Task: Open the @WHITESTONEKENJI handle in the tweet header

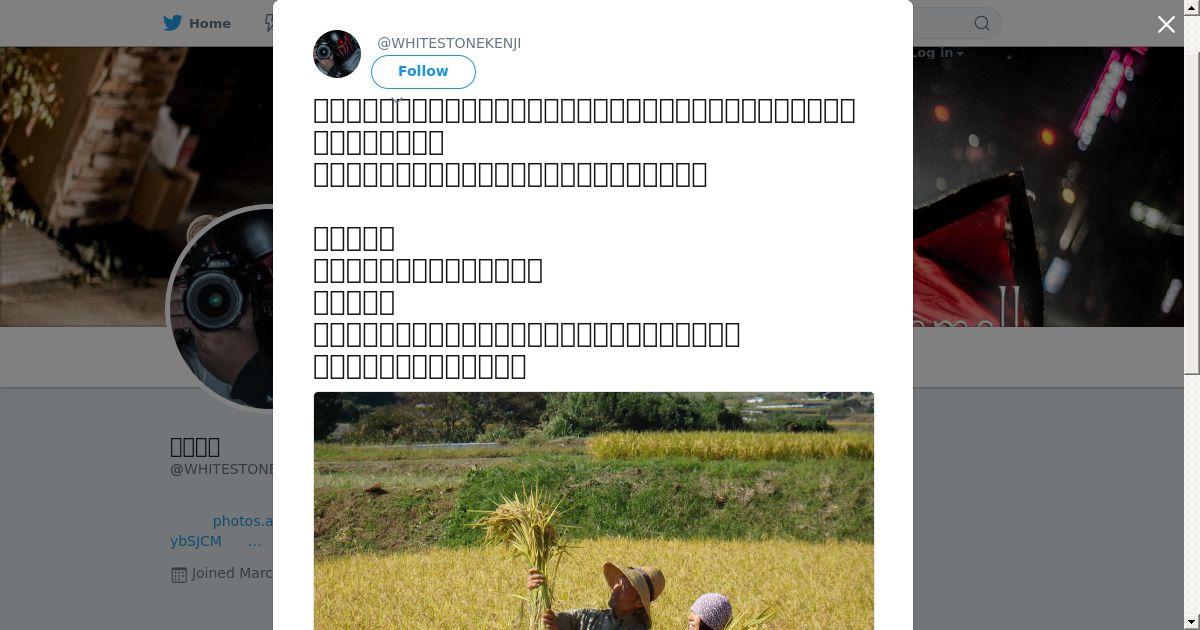Action: [x=449, y=43]
